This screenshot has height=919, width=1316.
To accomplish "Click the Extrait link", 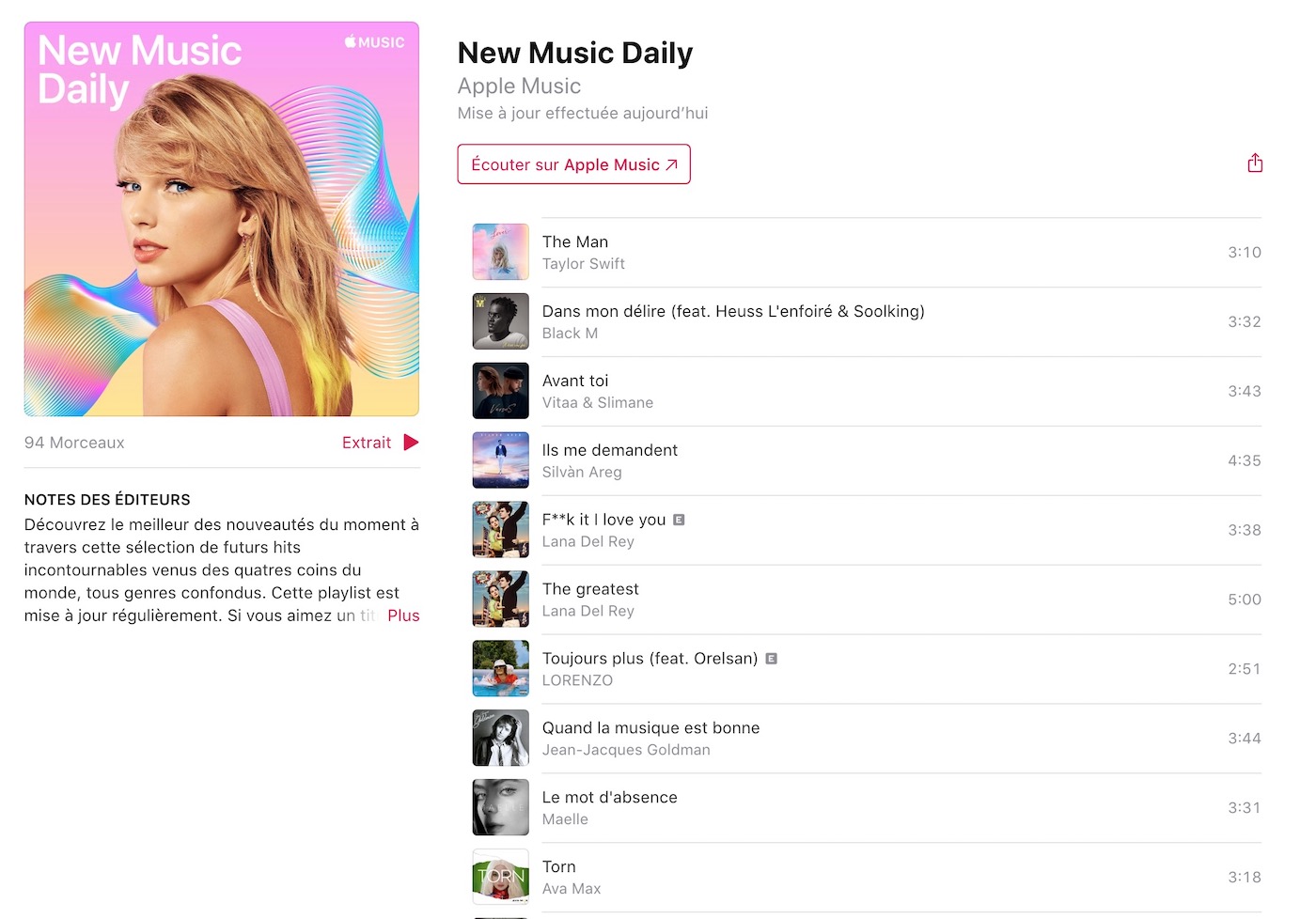I will (x=367, y=443).
